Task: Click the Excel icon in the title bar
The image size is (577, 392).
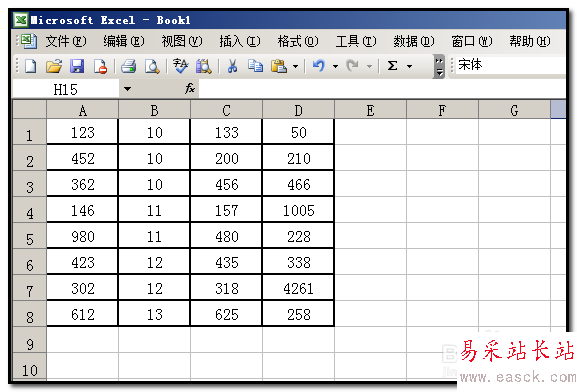Action: tap(21, 20)
